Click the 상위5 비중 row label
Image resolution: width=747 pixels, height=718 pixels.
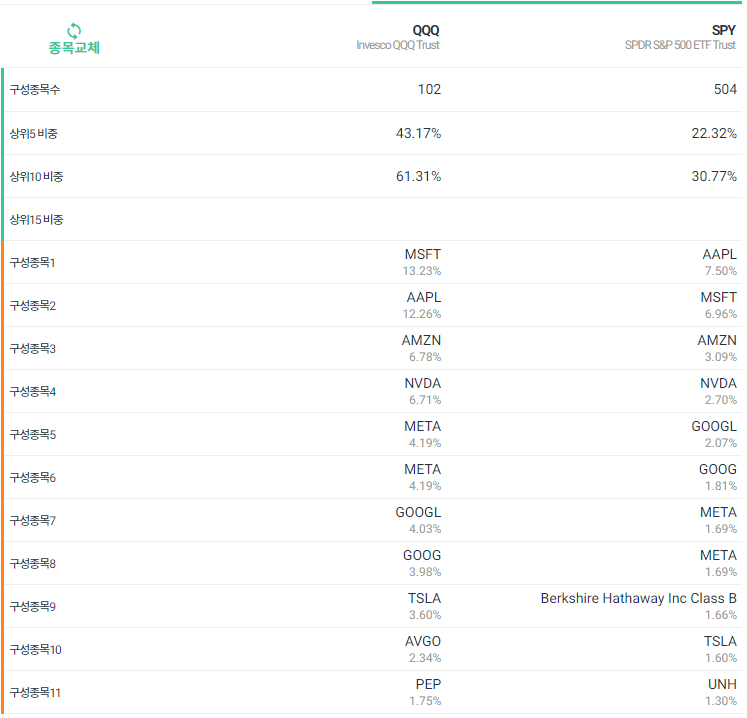(x=33, y=134)
